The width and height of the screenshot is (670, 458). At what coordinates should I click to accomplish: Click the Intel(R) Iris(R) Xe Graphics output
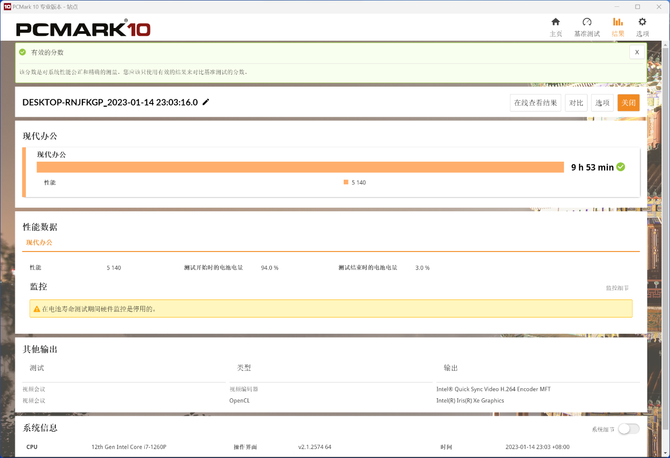[470, 401]
